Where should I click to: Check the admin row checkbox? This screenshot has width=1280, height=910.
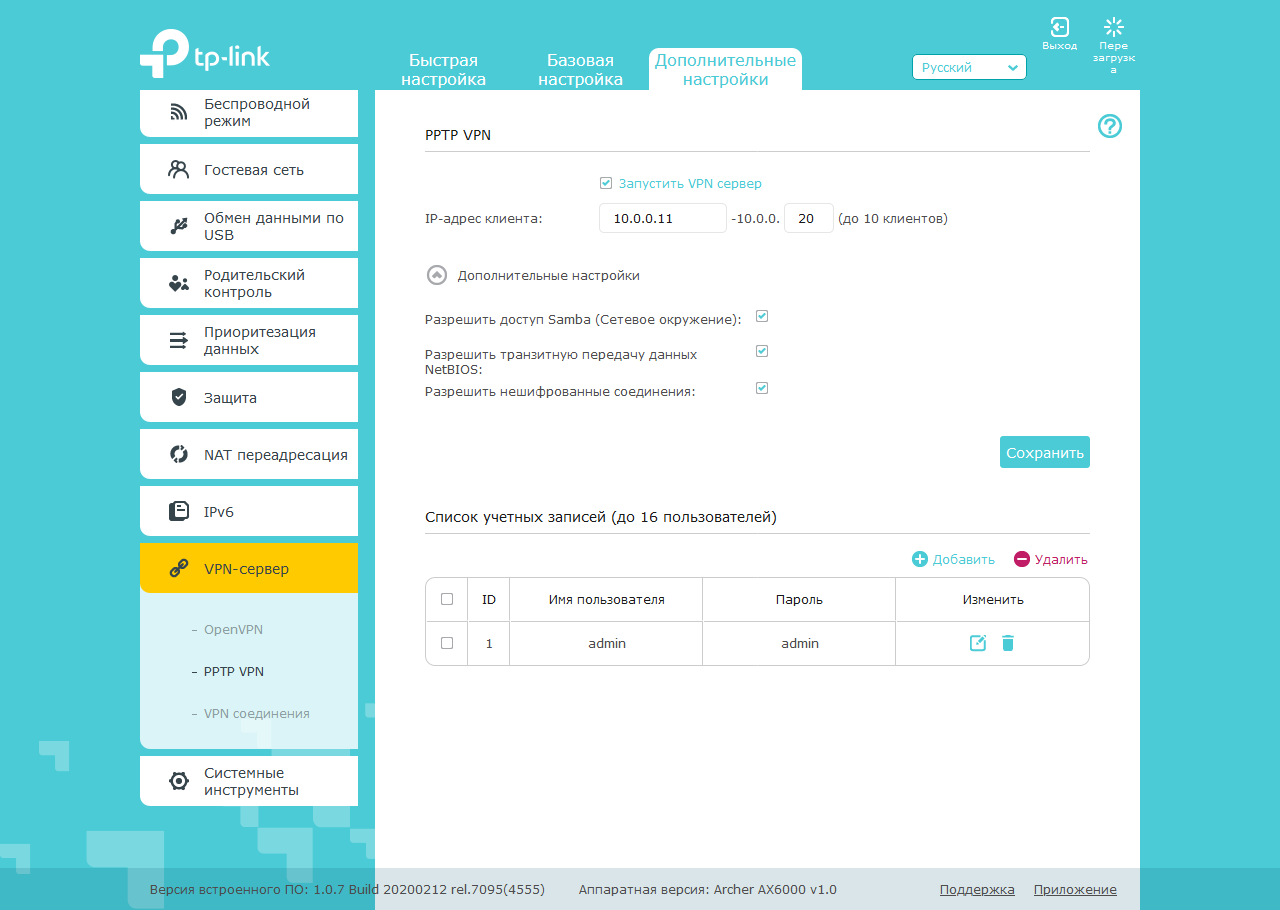tap(447, 643)
